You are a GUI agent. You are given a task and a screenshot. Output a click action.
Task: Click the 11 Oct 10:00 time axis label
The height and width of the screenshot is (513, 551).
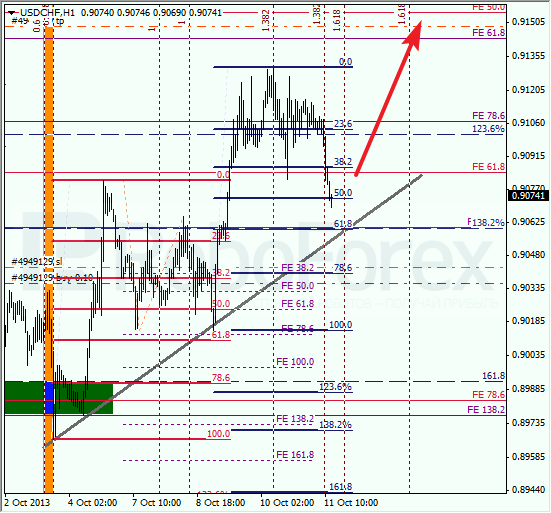click(x=351, y=503)
